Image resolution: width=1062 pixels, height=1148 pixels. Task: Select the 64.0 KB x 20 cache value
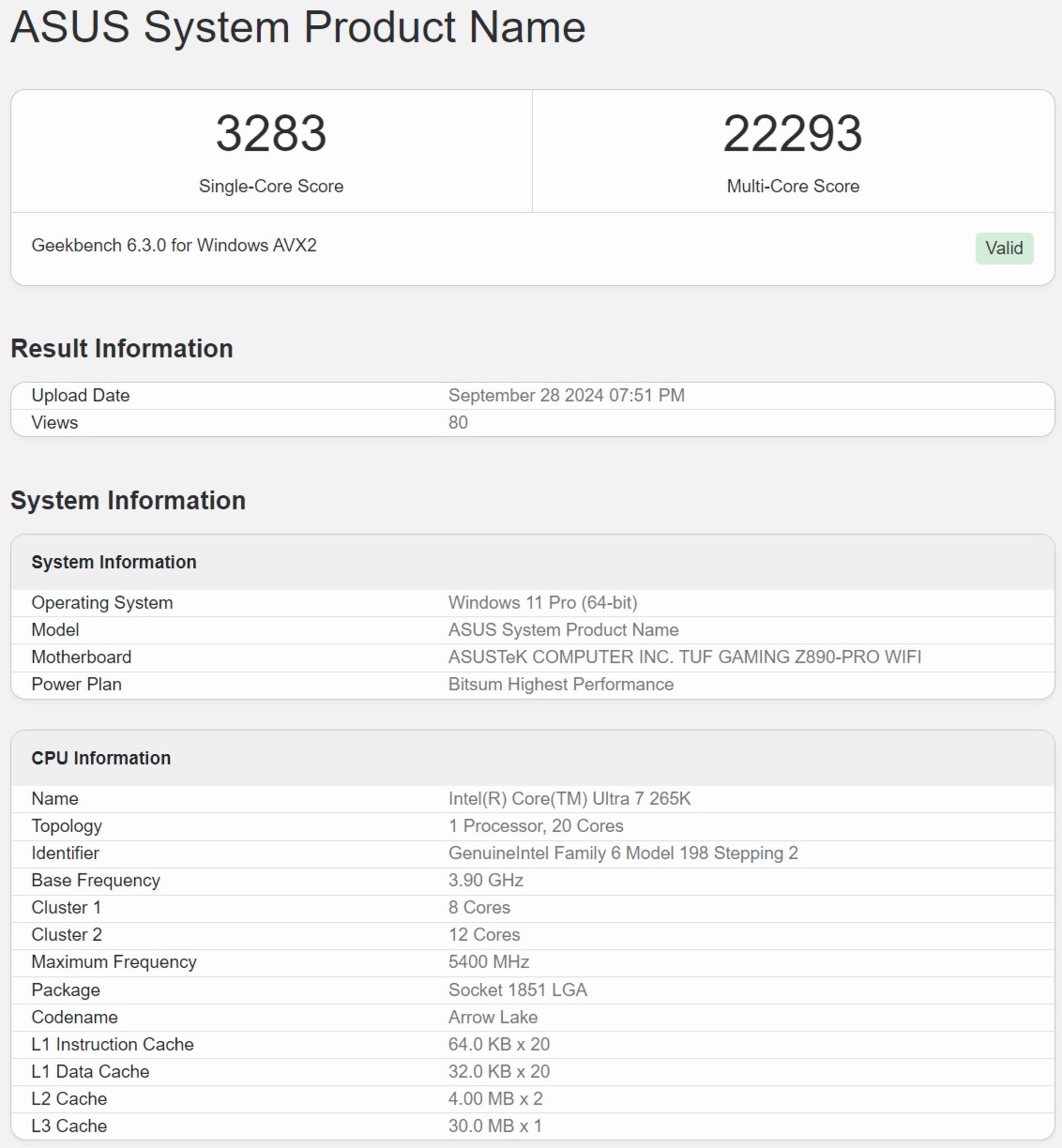499,1045
